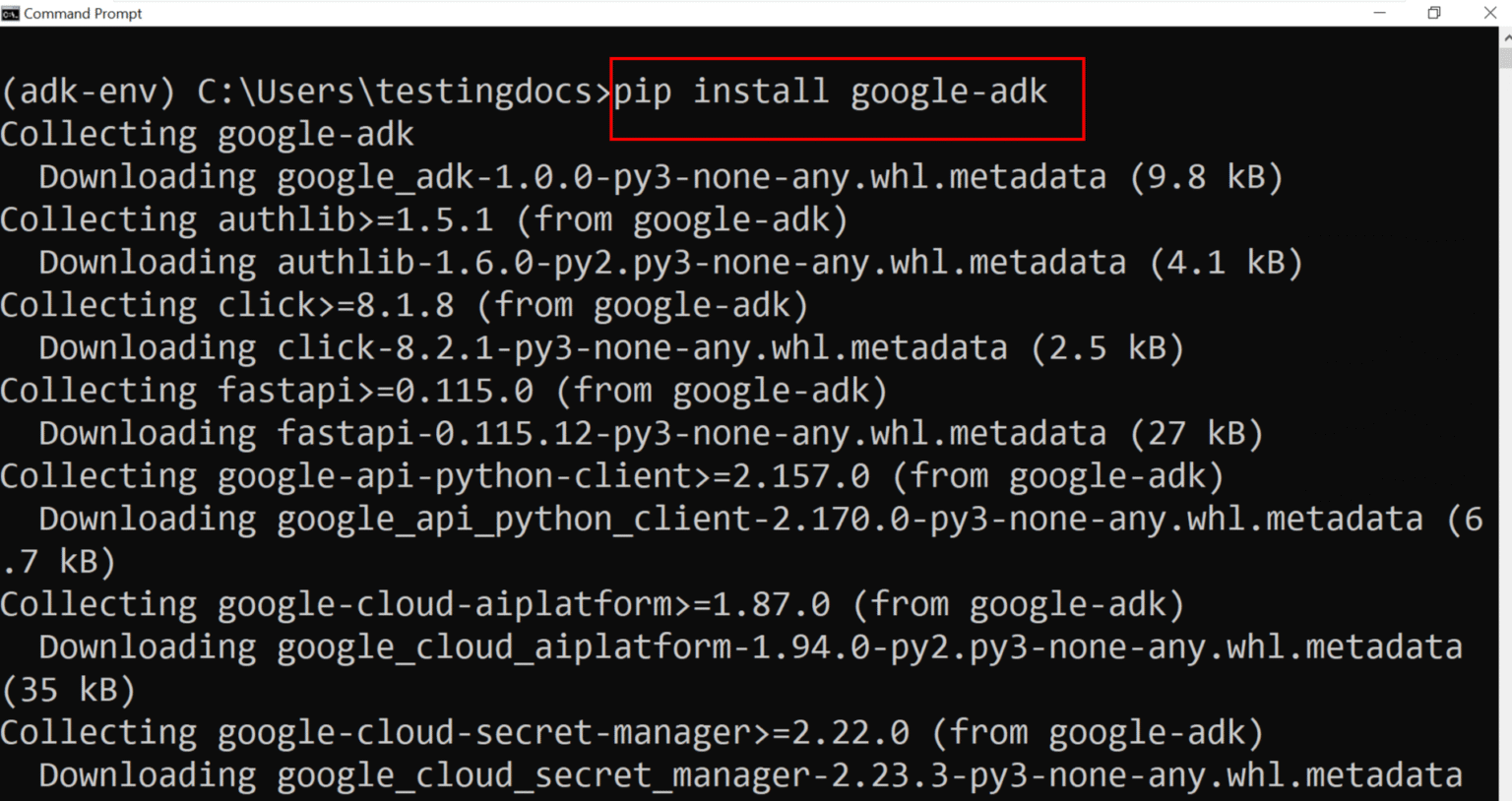Image resolution: width=1512 pixels, height=801 pixels.
Task: Click the Command Prompt icon in title bar
Action: 11,13
